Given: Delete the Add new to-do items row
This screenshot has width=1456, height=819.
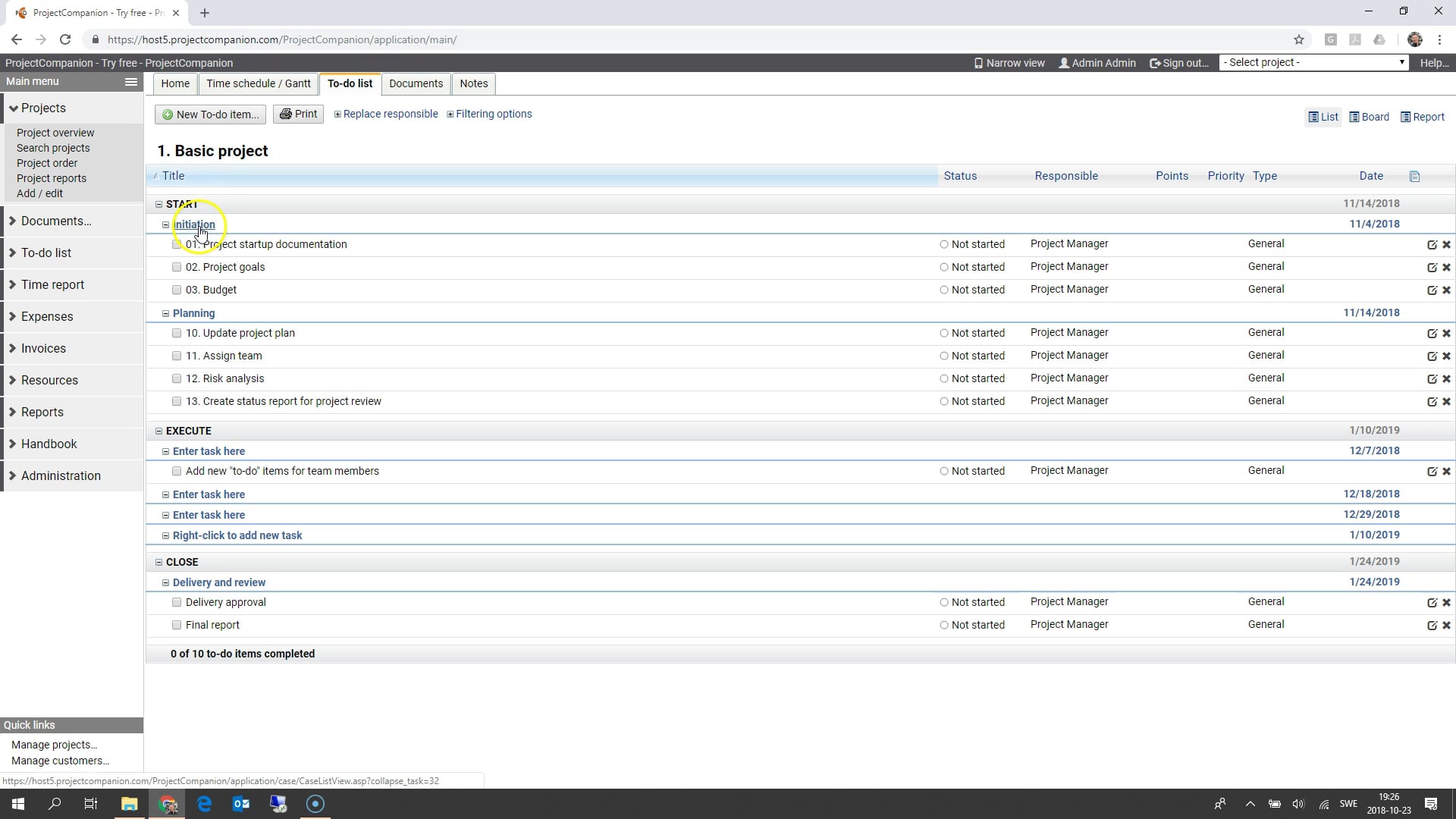Looking at the screenshot, I should (1446, 471).
